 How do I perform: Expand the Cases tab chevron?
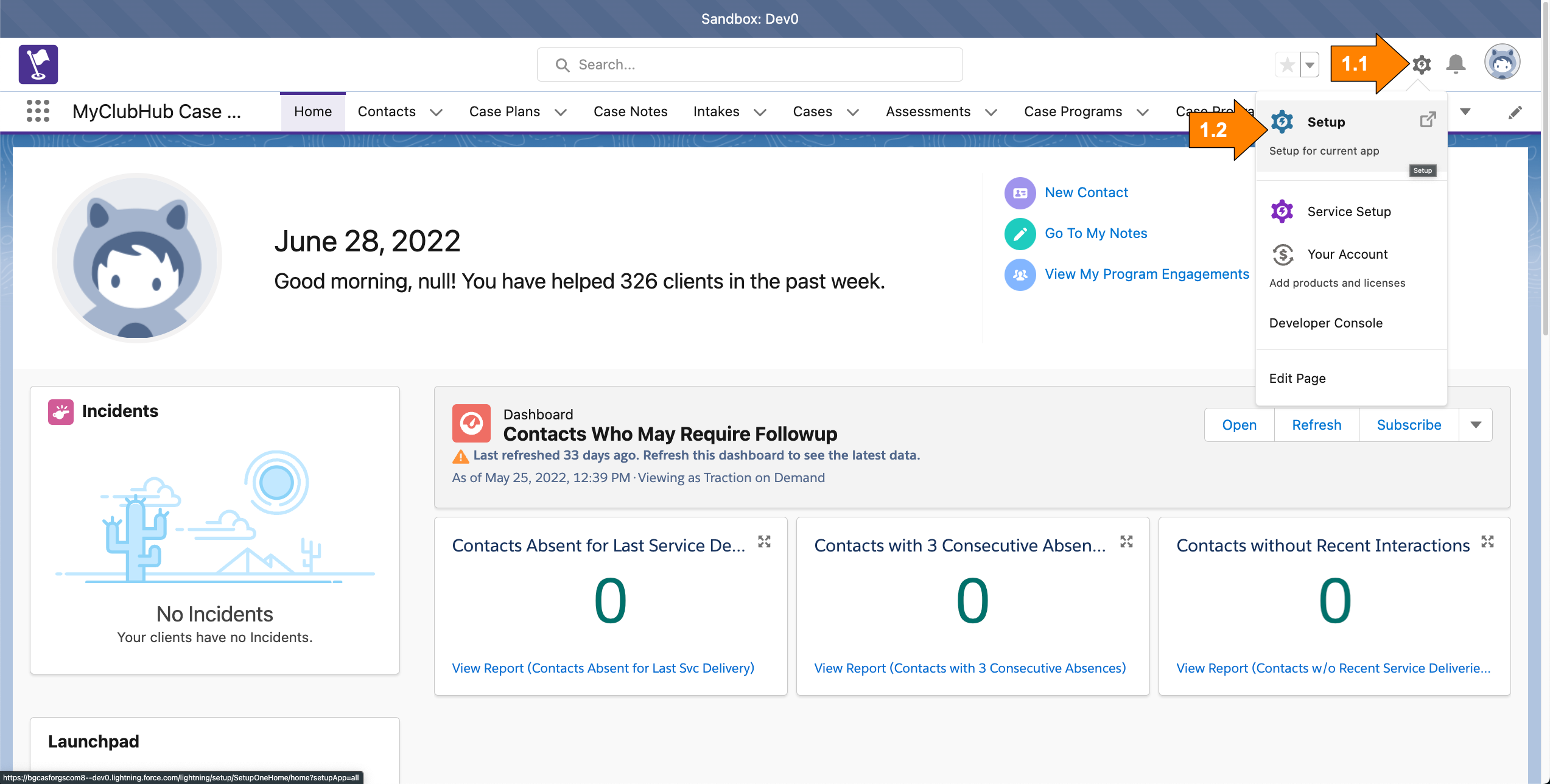tap(853, 113)
